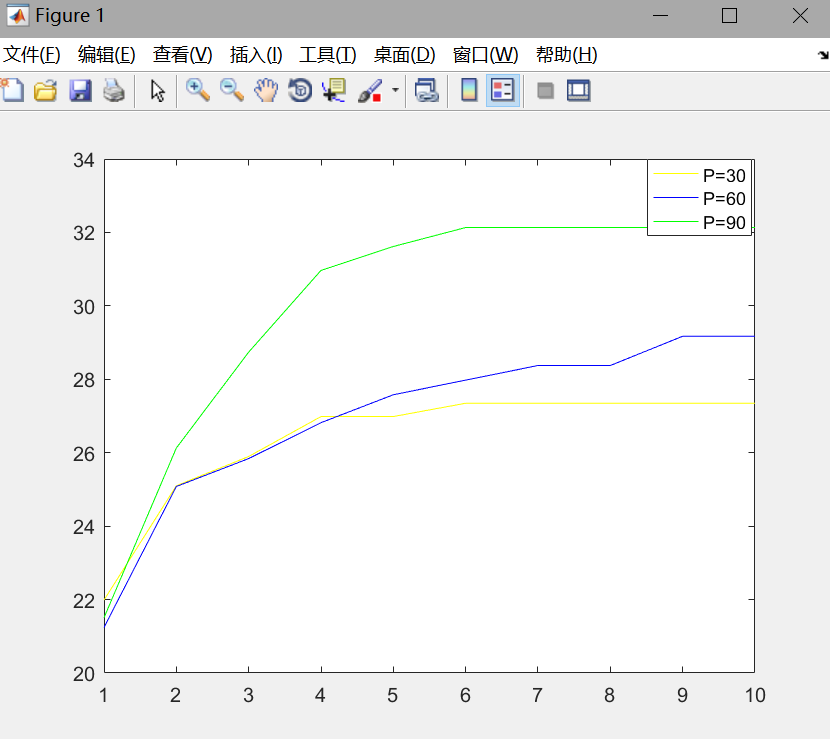
Task: Select the Zoom In magnifier tool
Action: [198, 91]
